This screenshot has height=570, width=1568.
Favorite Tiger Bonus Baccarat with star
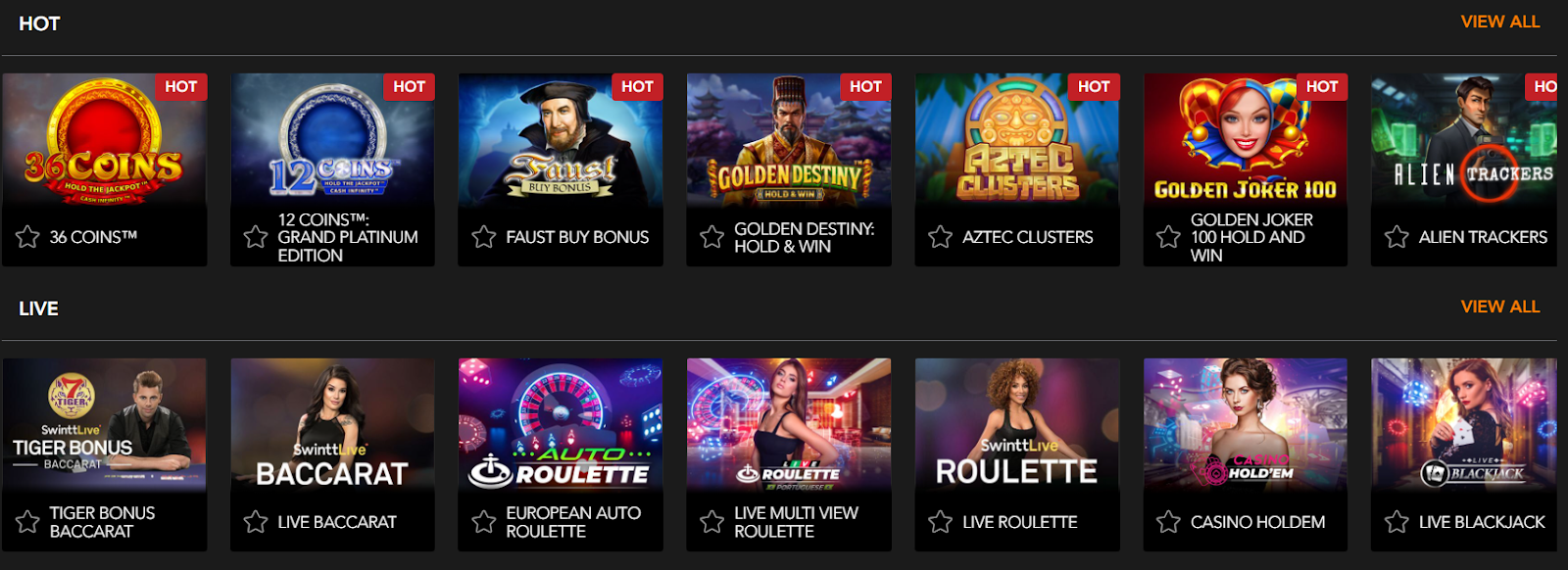(x=27, y=522)
